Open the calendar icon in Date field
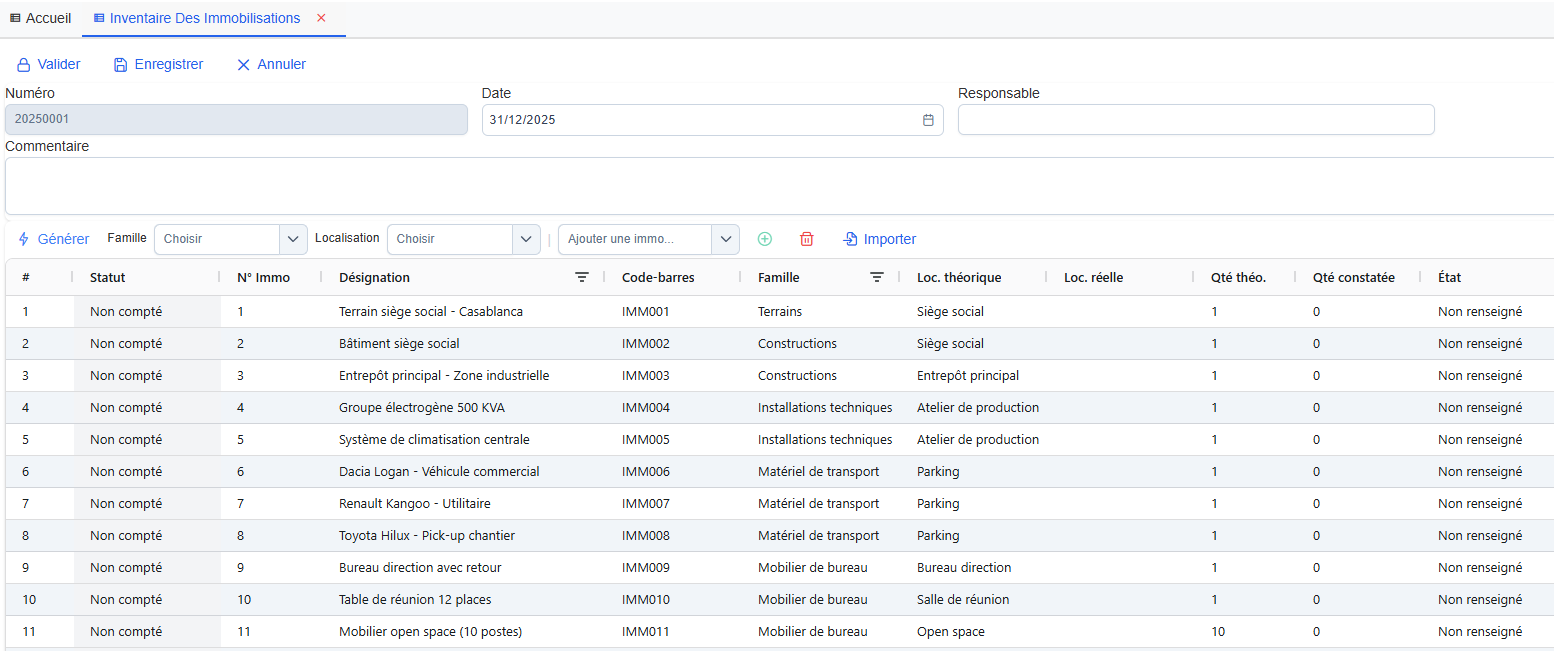Viewport: 1554px width, 651px height. click(x=928, y=120)
